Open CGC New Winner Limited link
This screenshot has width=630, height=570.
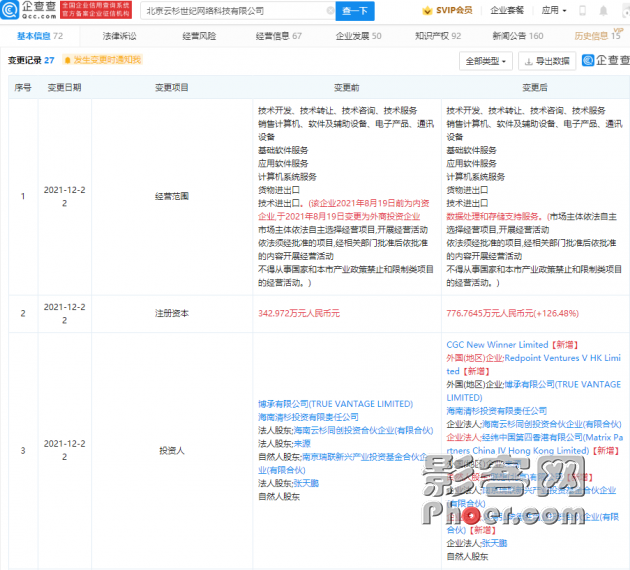(x=497, y=345)
